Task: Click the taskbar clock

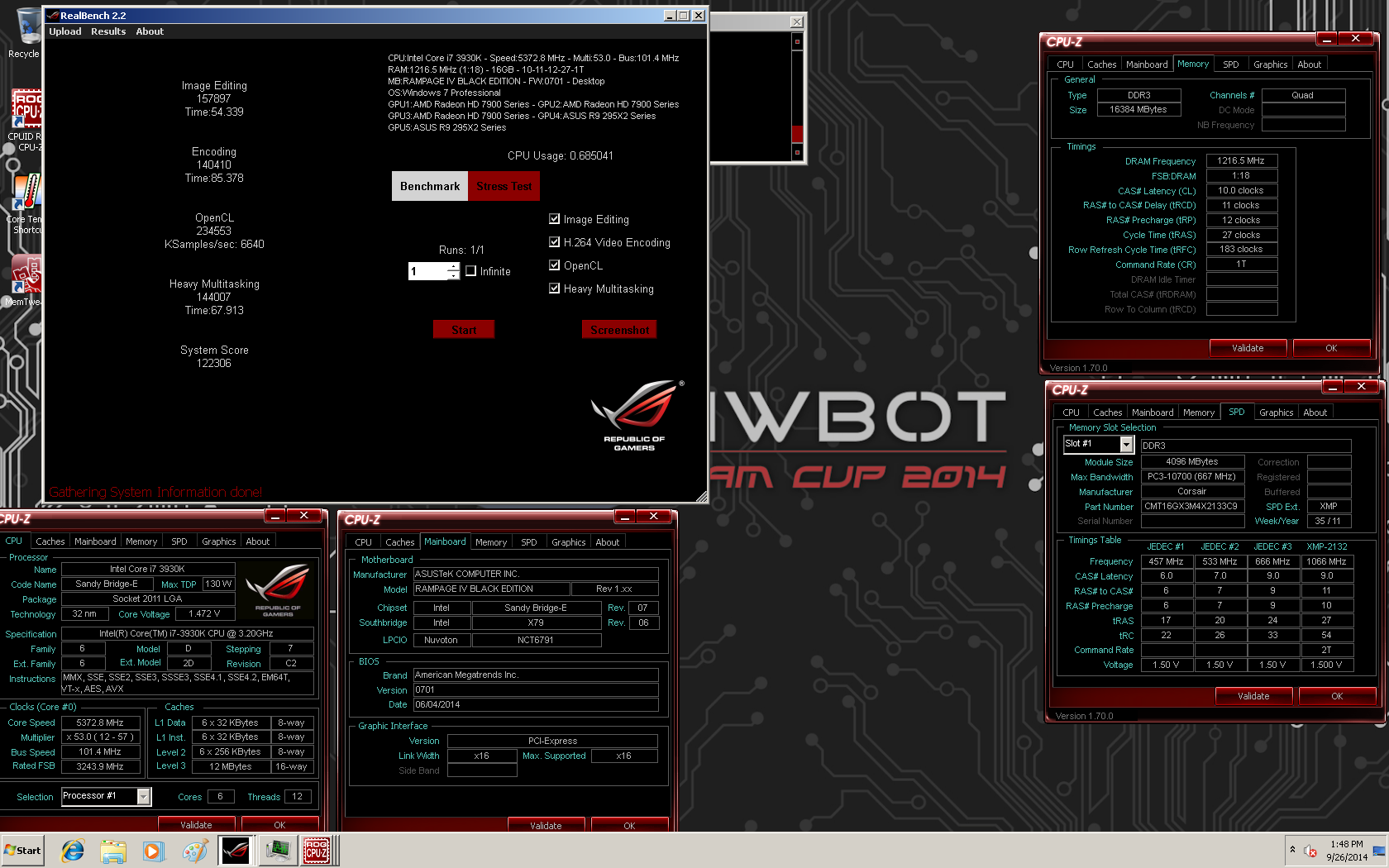Action: (x=1347, y=851)
